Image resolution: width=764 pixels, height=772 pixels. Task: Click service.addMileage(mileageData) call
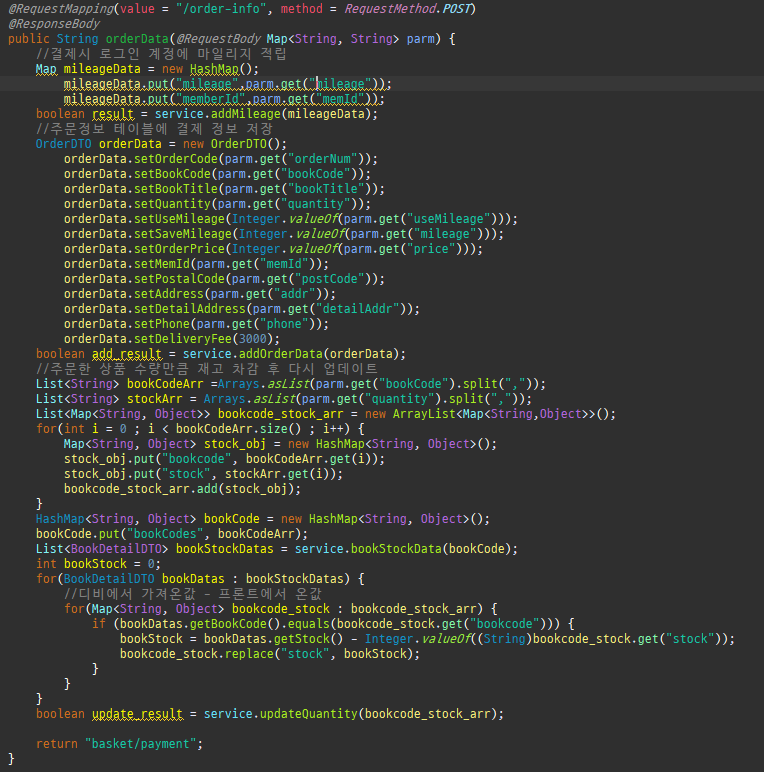click(x=266, y=114)
